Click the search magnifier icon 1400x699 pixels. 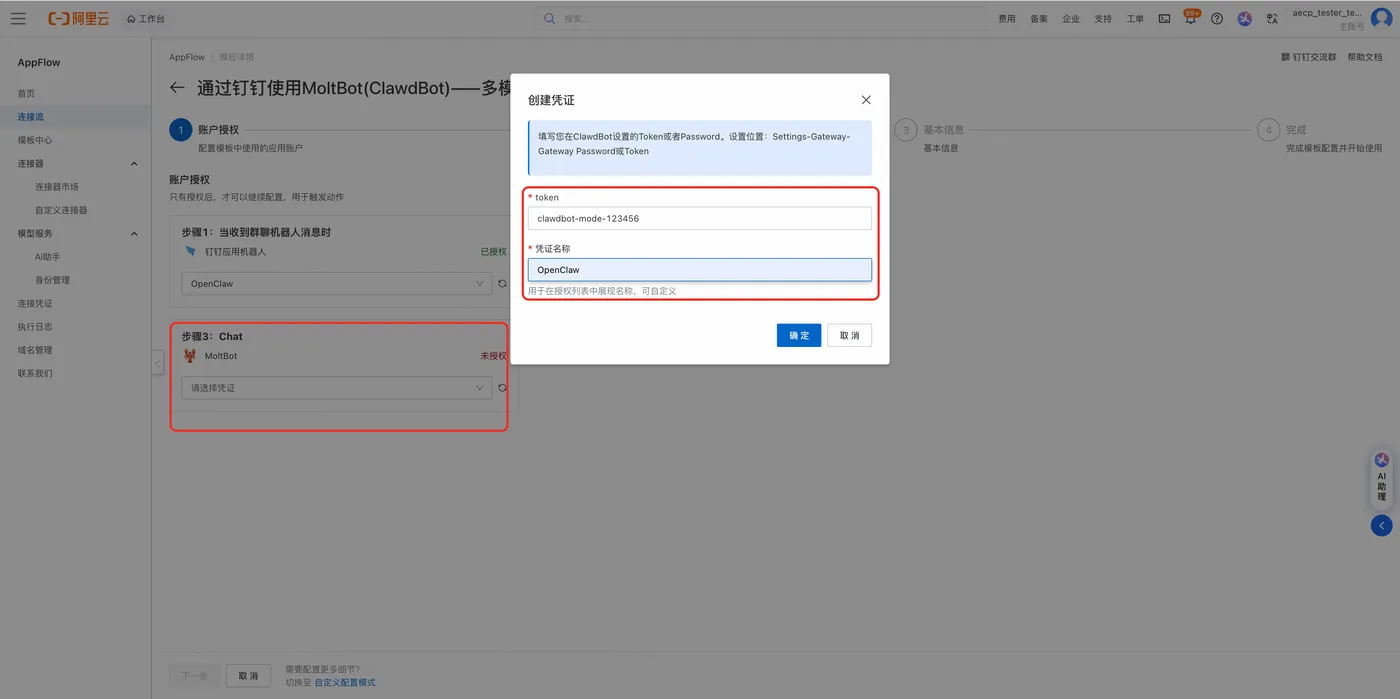click(549, 18)
